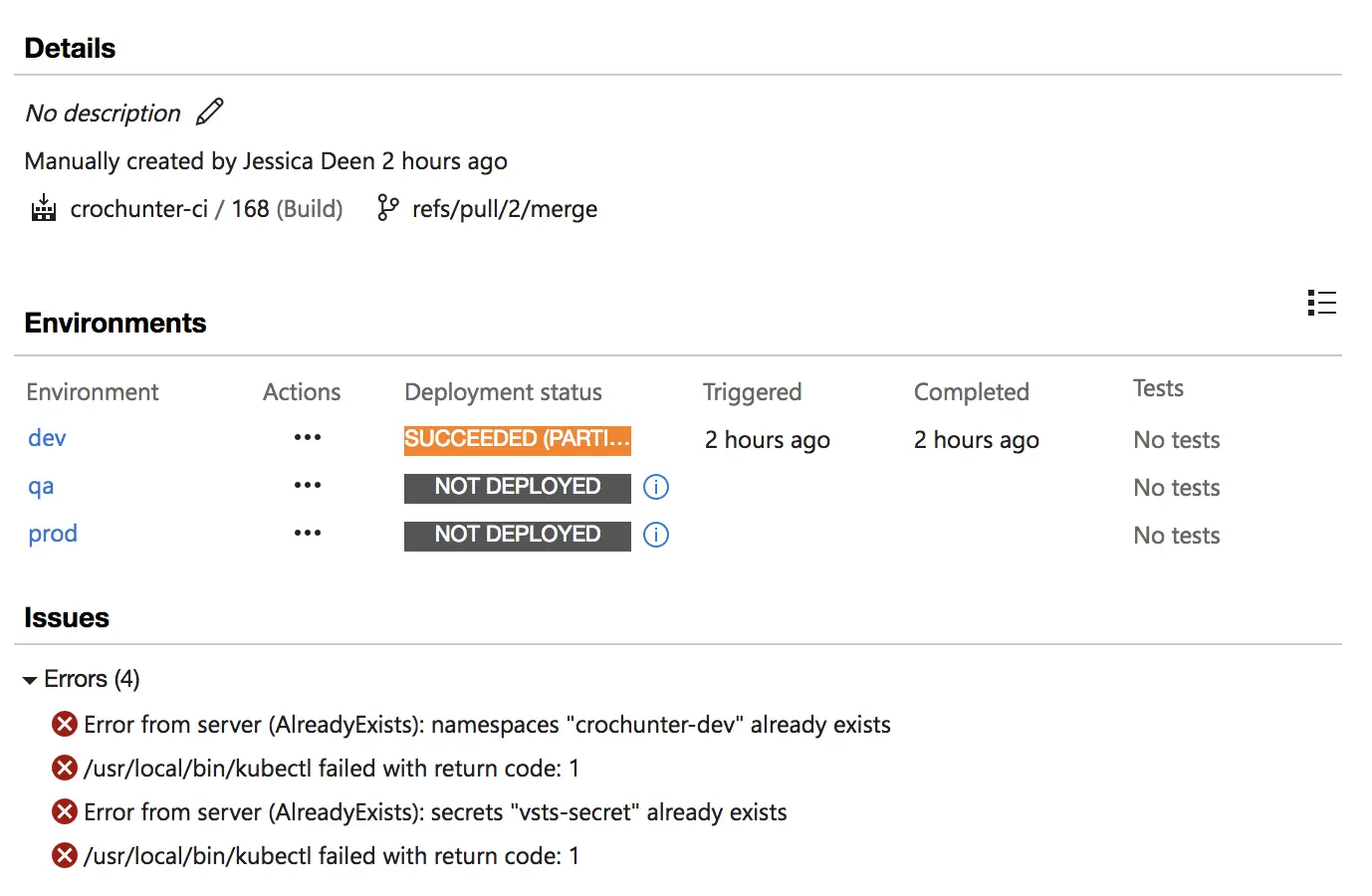Open the crochunter-ci build definition link
The width and height of the screenshot is (1372, 896).
pos(138,209)
